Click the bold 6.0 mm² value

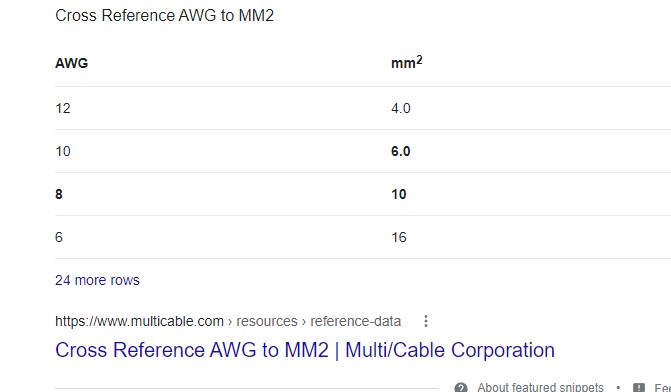click(401, 151)
